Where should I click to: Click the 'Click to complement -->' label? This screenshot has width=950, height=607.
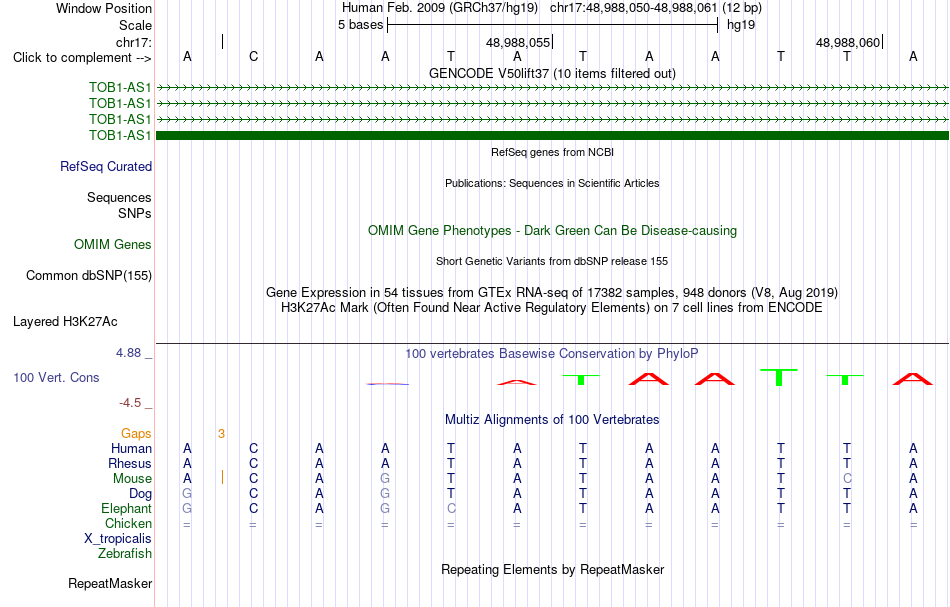click(82, 58)
